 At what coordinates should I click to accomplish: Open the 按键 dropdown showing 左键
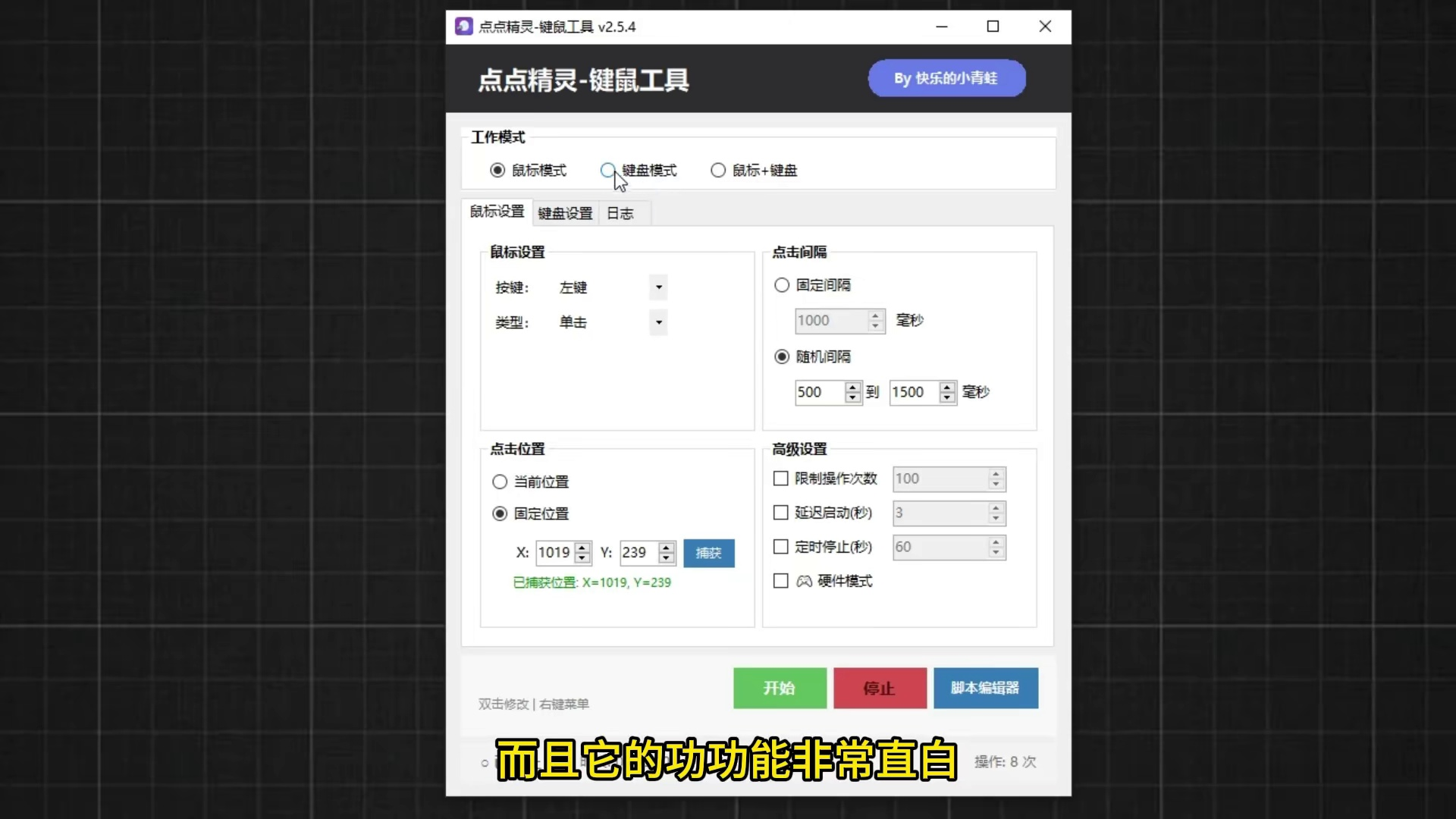click(658, 287)
